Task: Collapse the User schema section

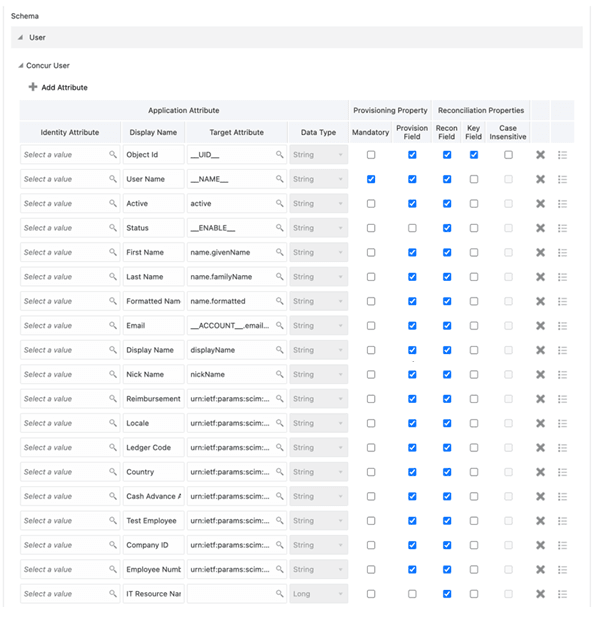Action: pos(20,37)
